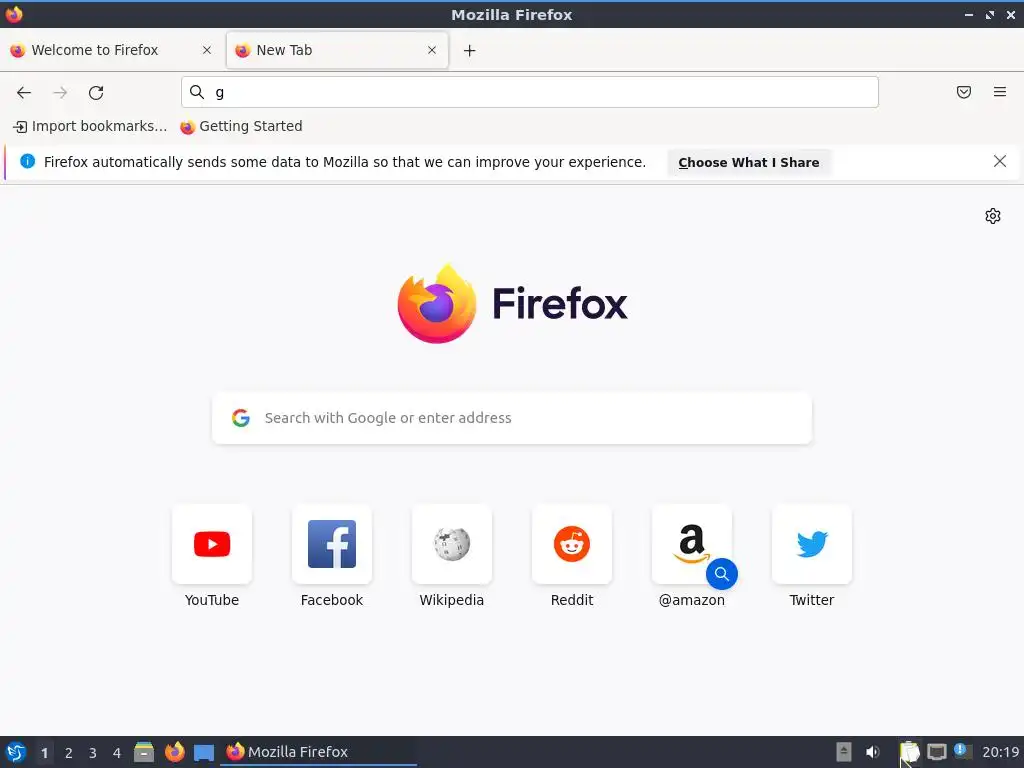
Task: Open a new tab with plus button
Action: (x=470, y=50)
